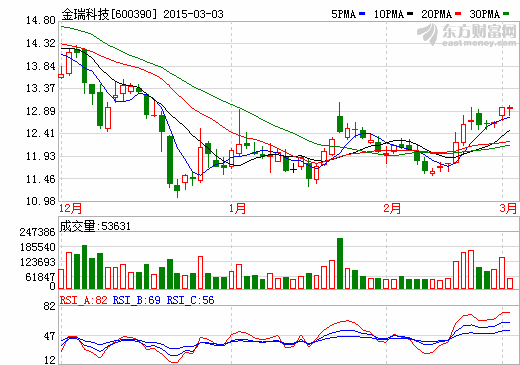Click the 12.89 price axis label
Screen dimensions: 520x365
(x=41, y=111)
